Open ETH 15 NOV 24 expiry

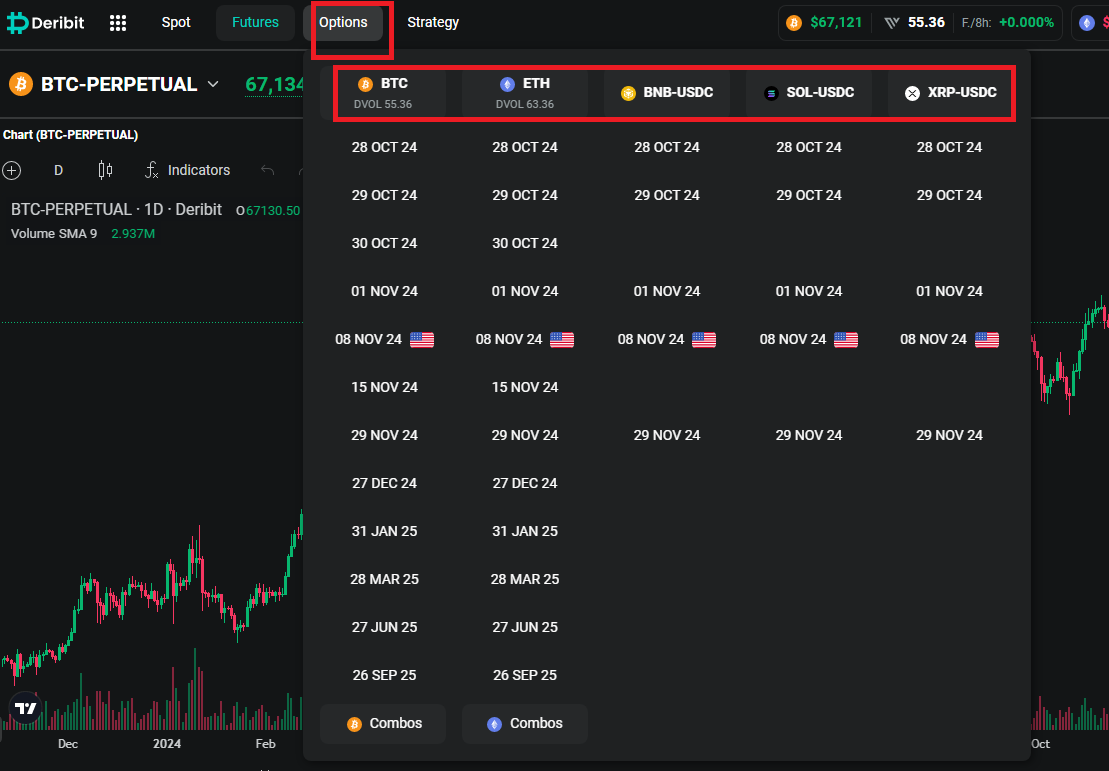tap(525, 388)
